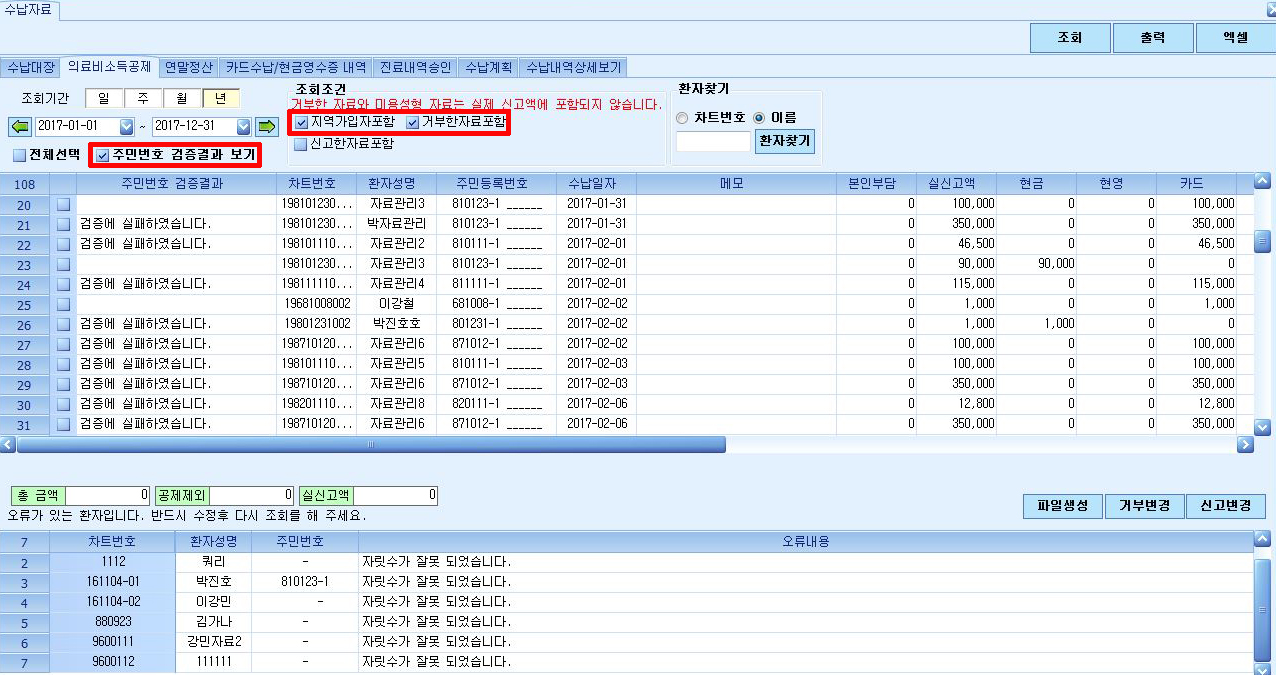Go to previous period with left green arrow
1278x675 pixels.
19,127
